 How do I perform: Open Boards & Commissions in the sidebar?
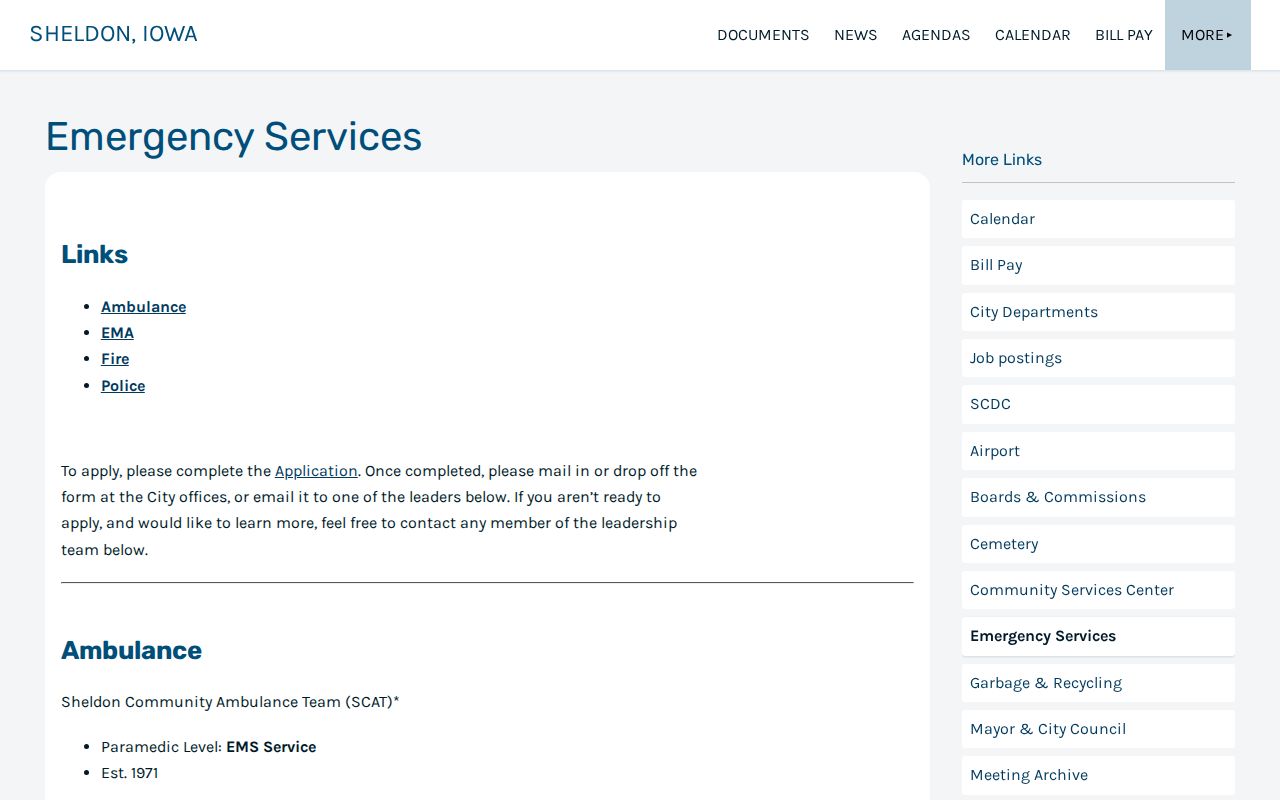1098,497
